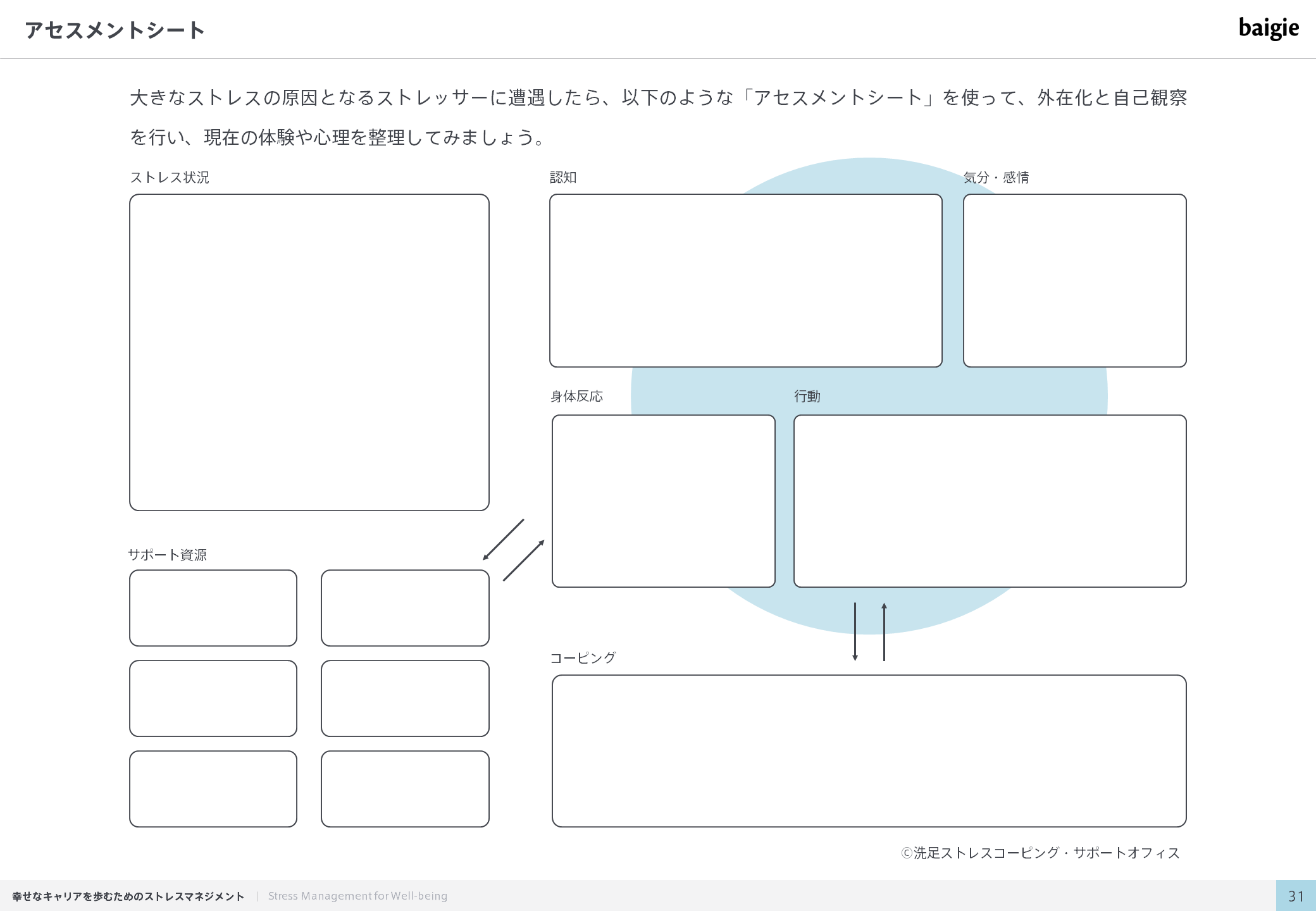Screen dimensions: 1316x911
Task: Click the サポート資源 section label
Action: click(x=167, y=555)
